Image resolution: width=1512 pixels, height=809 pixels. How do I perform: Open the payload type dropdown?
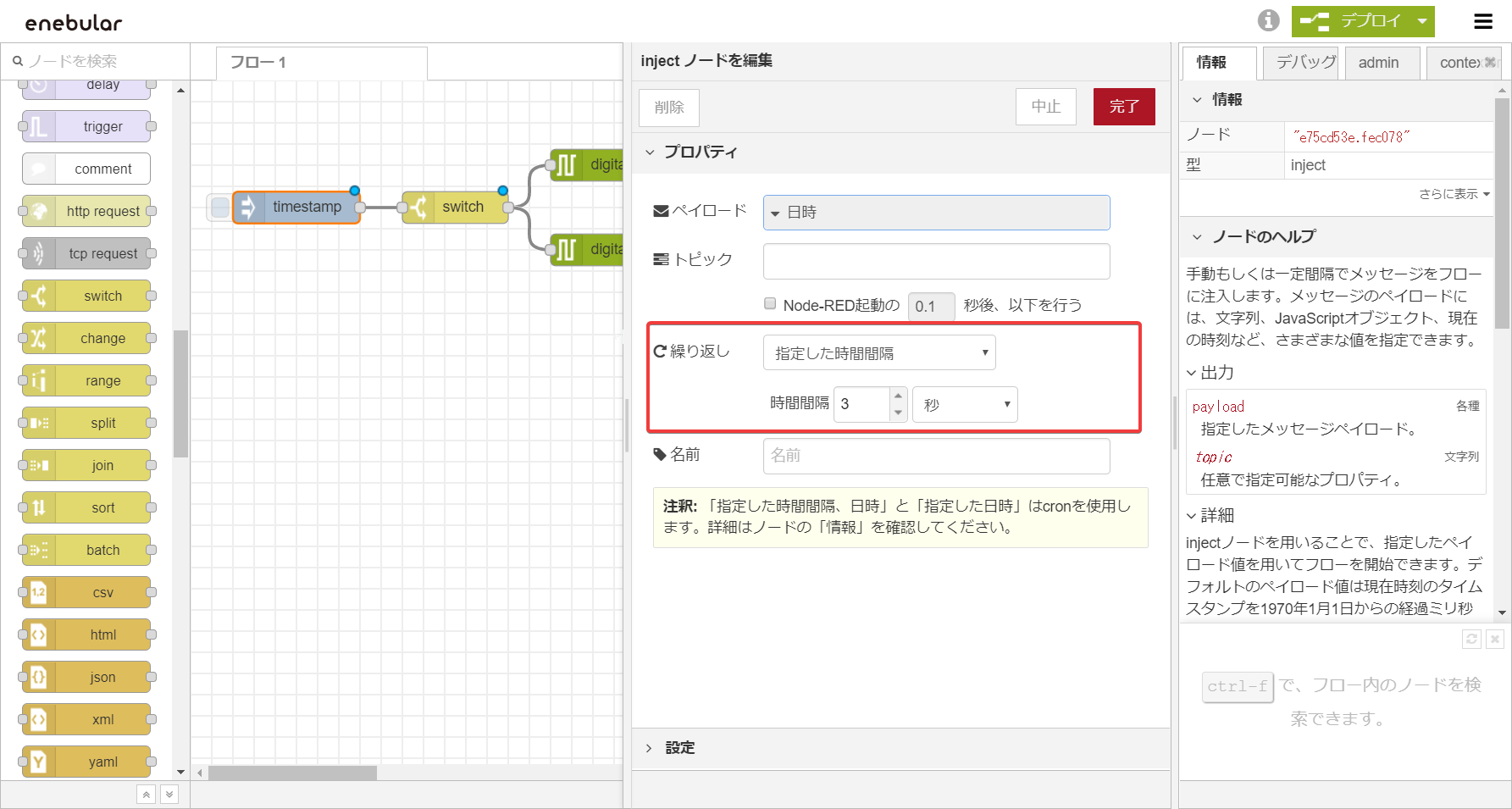(x=935, y=213)
